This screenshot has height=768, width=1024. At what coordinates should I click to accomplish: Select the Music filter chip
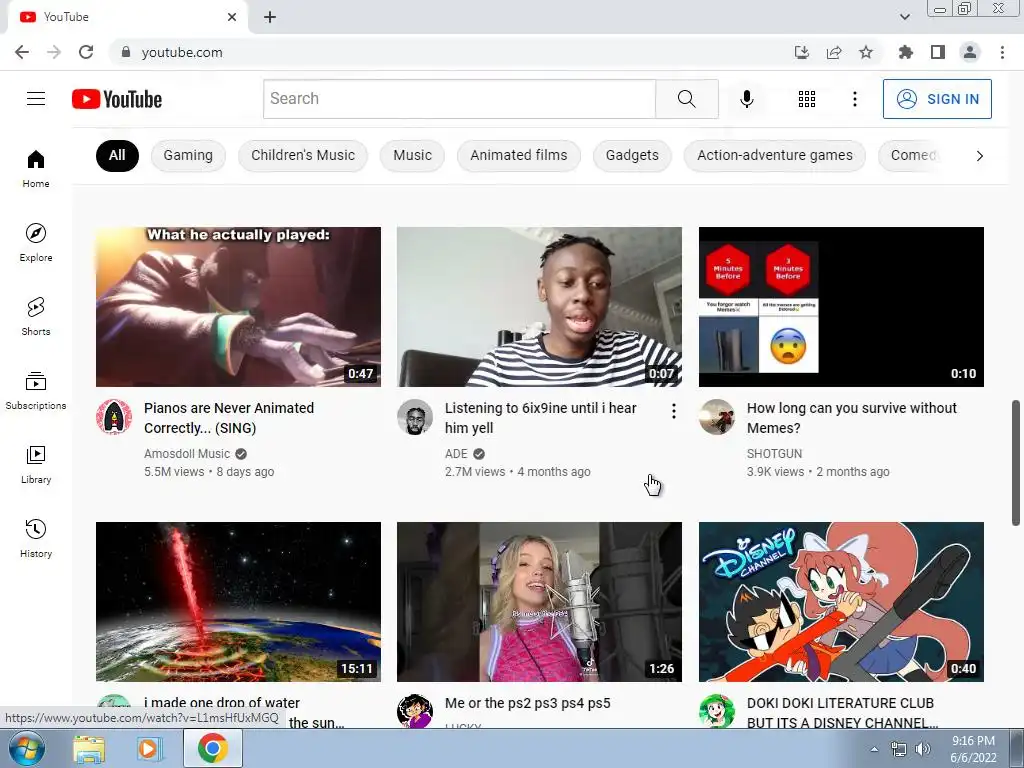pos(412,155)
